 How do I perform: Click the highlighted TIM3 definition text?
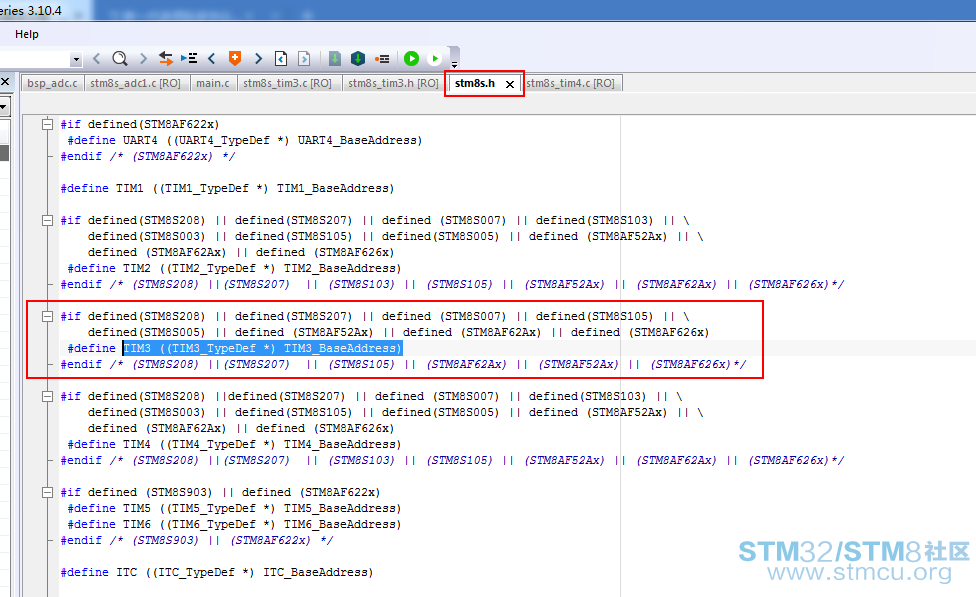(263, 349)
